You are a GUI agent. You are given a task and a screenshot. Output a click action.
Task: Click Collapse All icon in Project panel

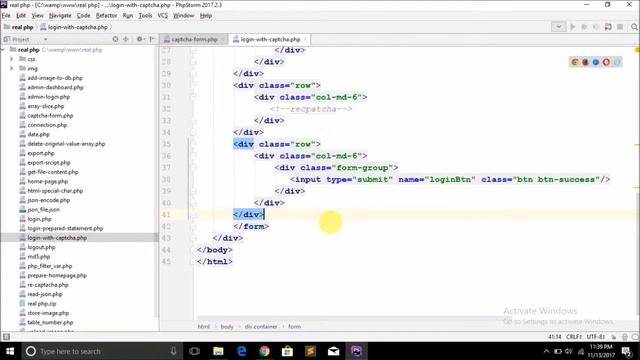[x=126, y=39]
